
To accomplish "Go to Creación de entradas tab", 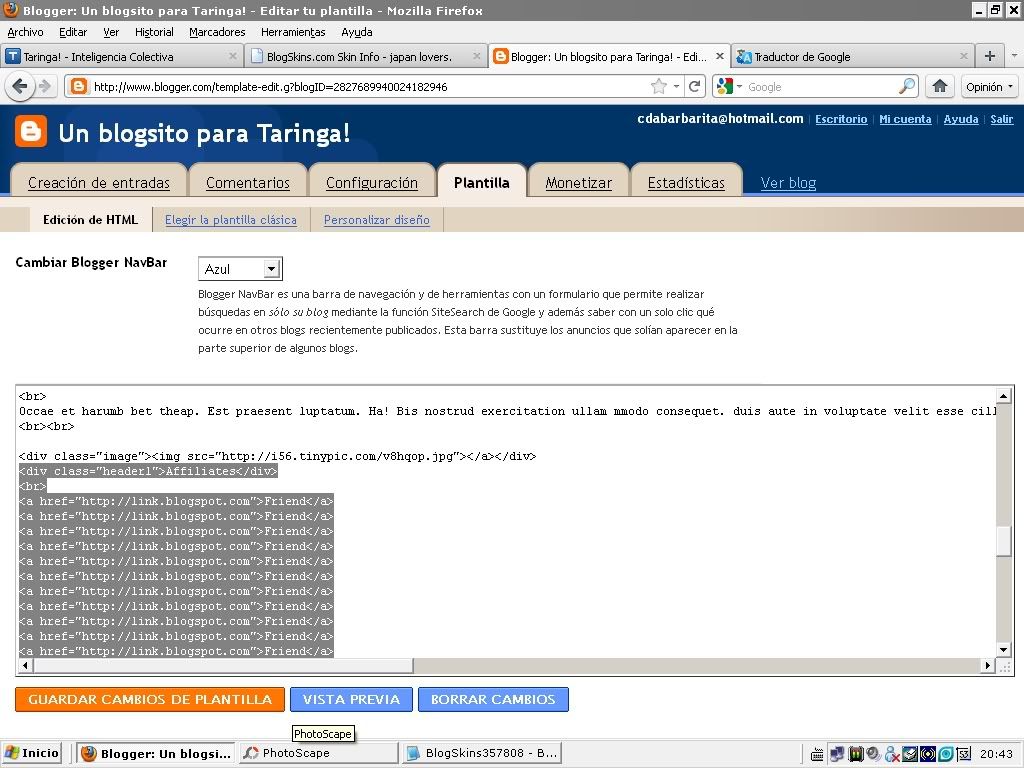I will [x=99, y=183].
